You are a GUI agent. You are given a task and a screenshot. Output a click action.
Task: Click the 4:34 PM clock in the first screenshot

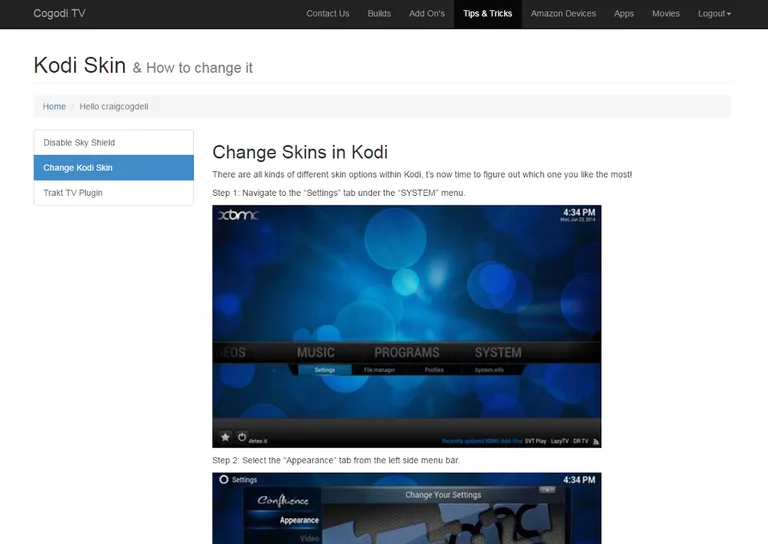tap(579, 212)
